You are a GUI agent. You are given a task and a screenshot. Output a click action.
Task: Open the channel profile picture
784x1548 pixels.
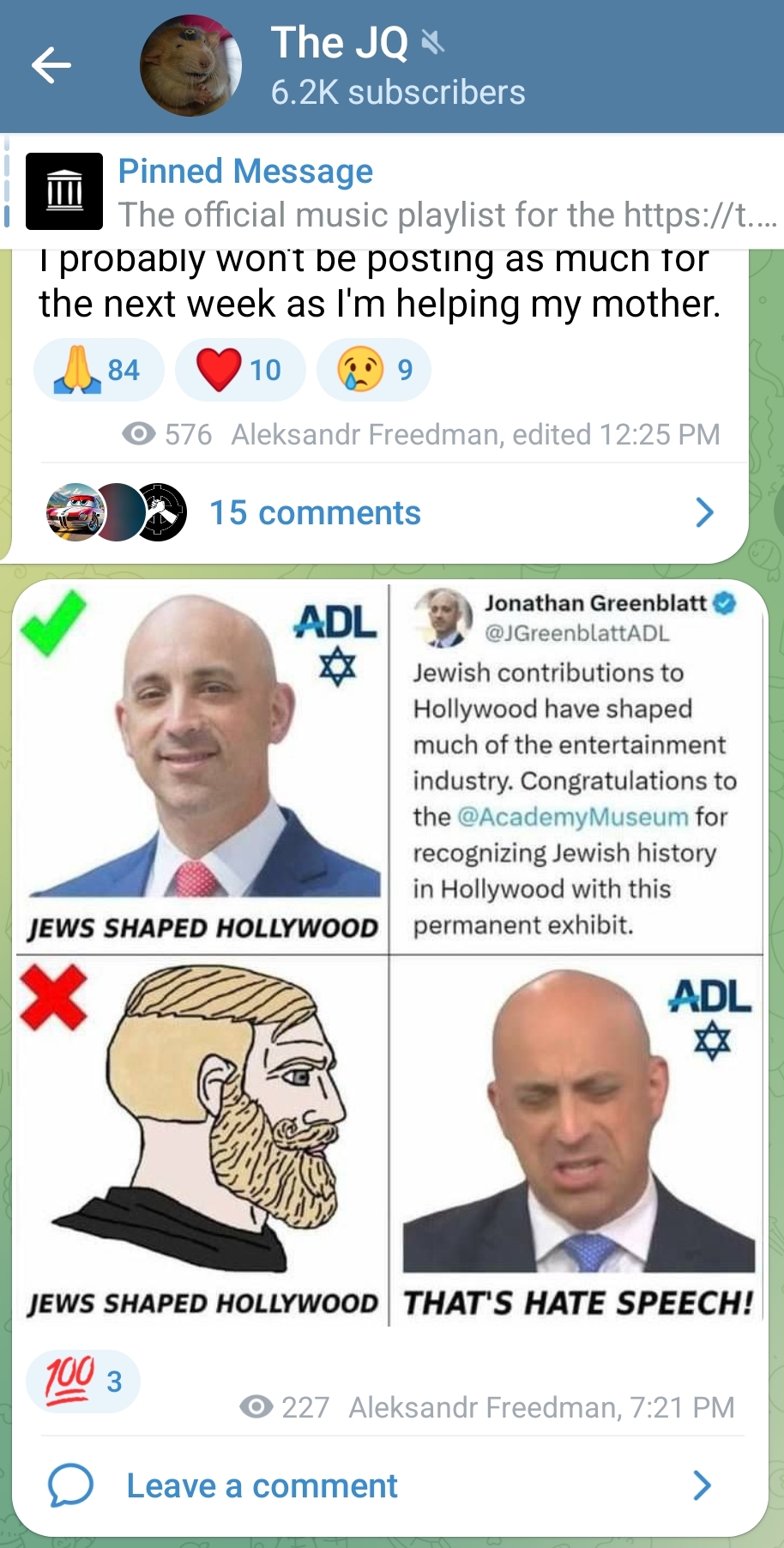(190, 65)
